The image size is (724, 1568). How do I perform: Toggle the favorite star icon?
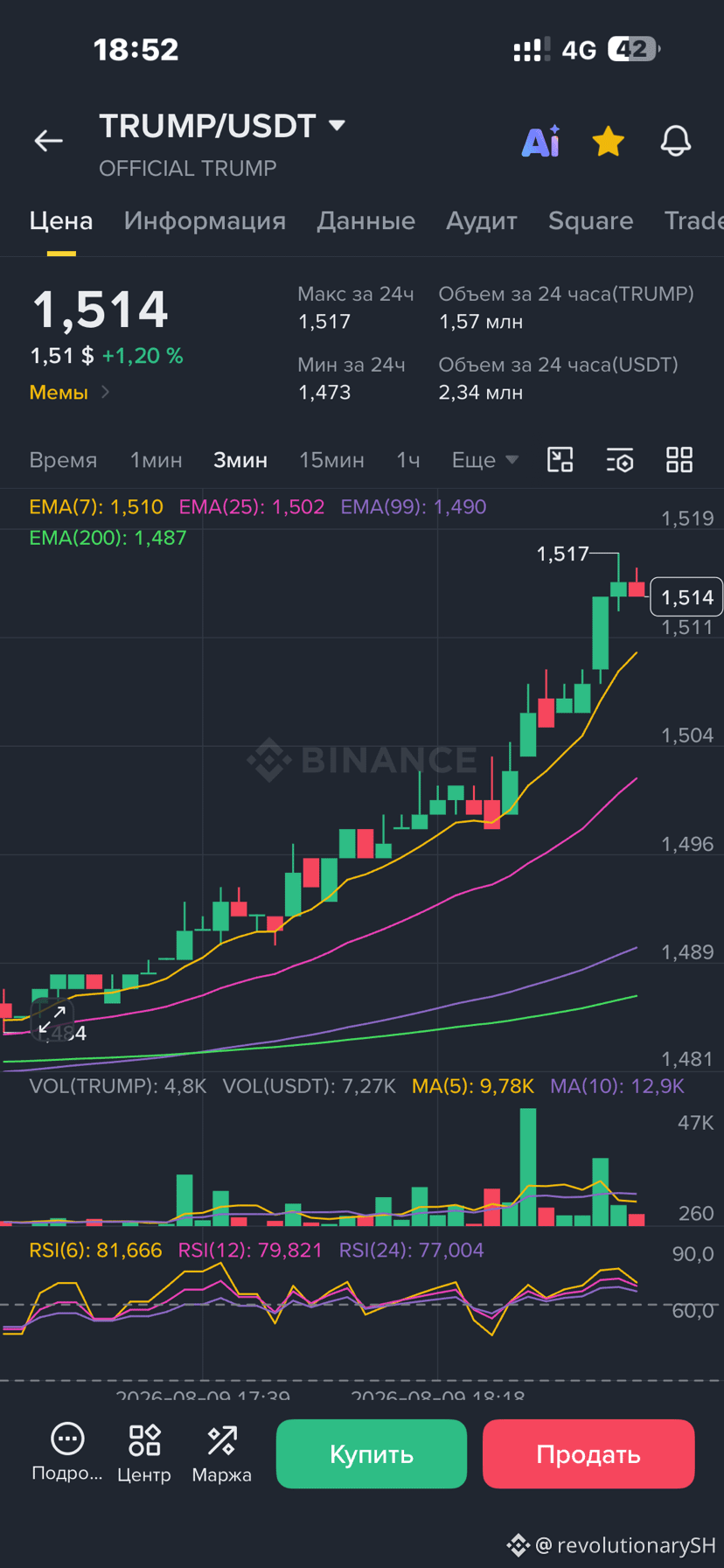(608, 141)
